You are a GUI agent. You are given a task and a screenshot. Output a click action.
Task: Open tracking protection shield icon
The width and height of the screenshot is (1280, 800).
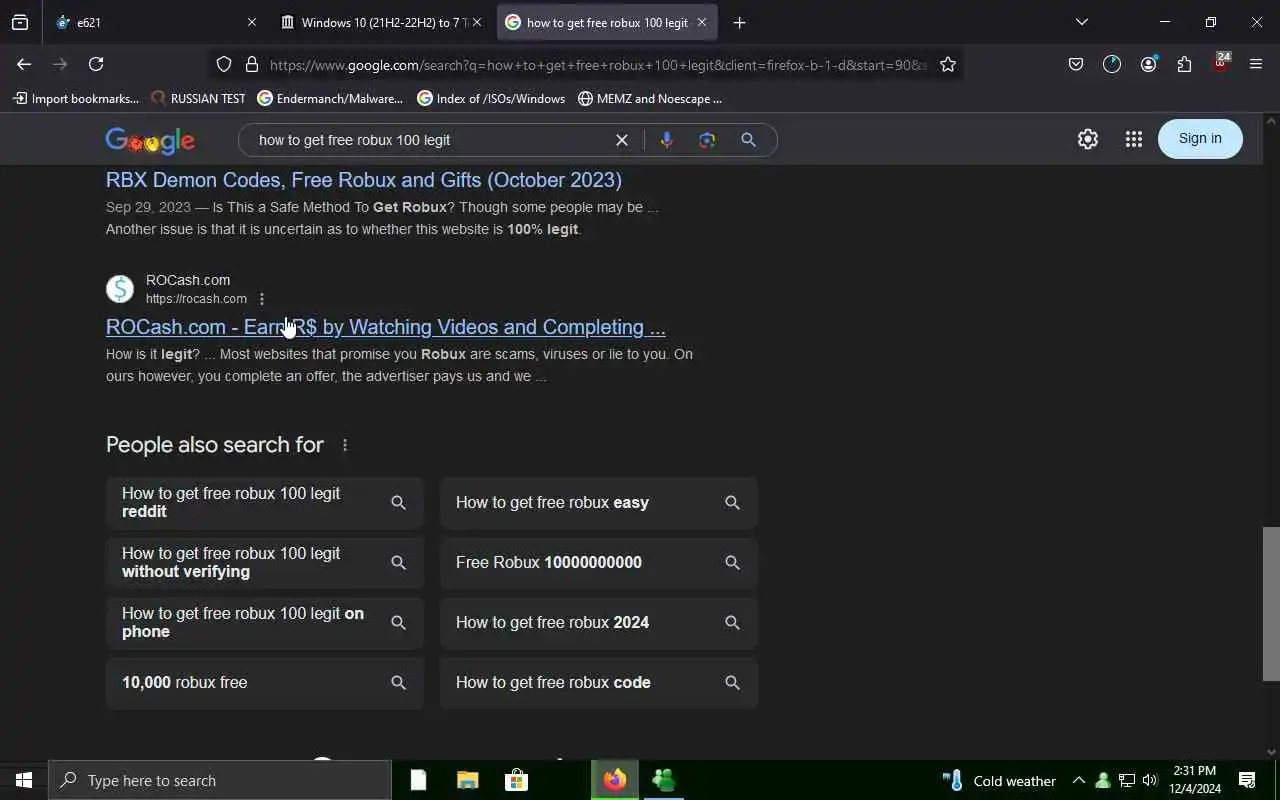pos(224,64)
